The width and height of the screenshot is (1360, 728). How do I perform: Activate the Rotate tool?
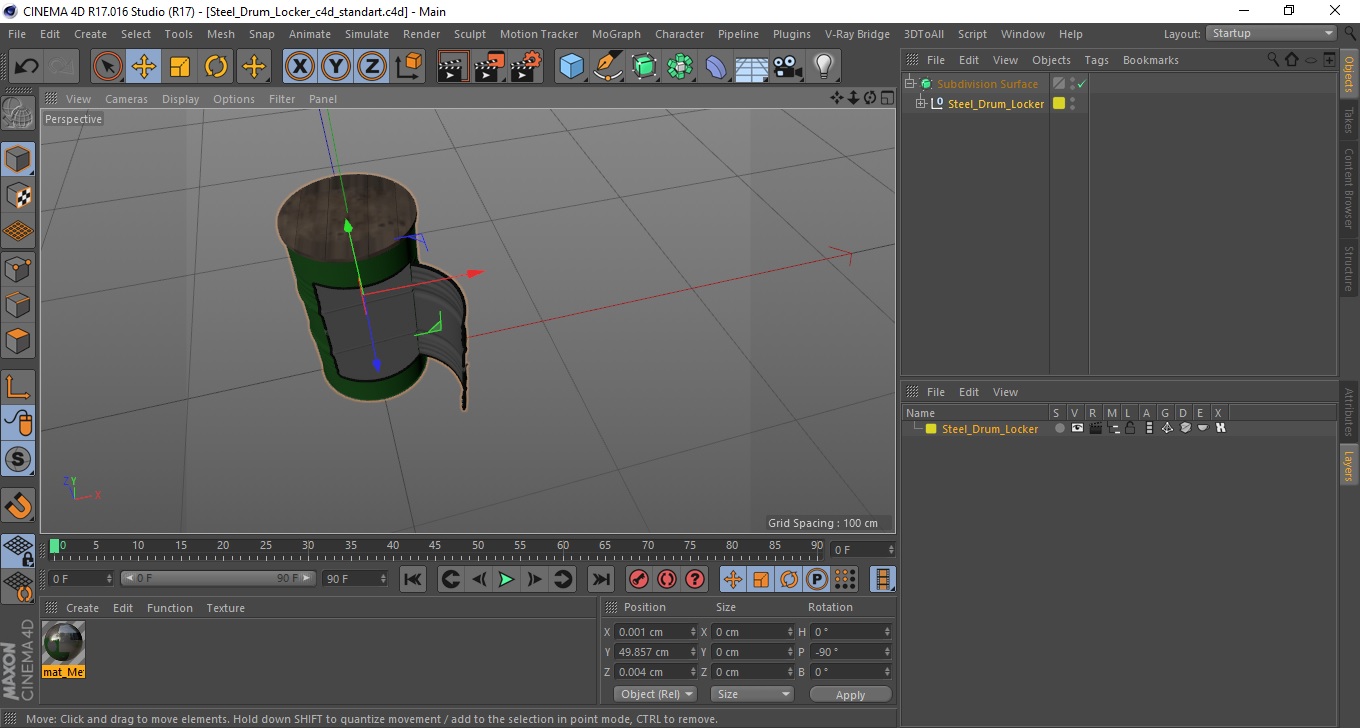tap(216, 67)
